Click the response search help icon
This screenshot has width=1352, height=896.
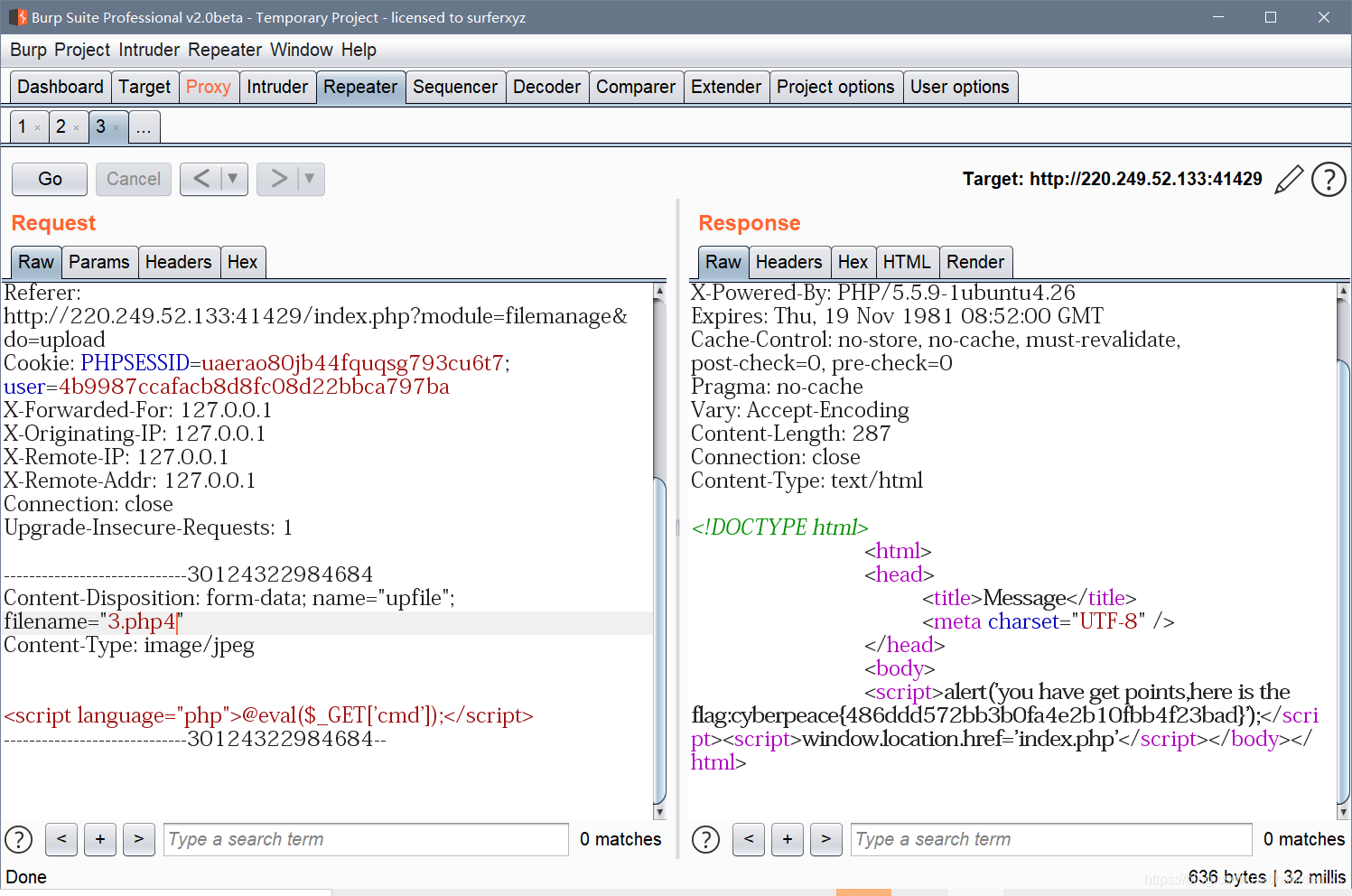pos(705,839)
